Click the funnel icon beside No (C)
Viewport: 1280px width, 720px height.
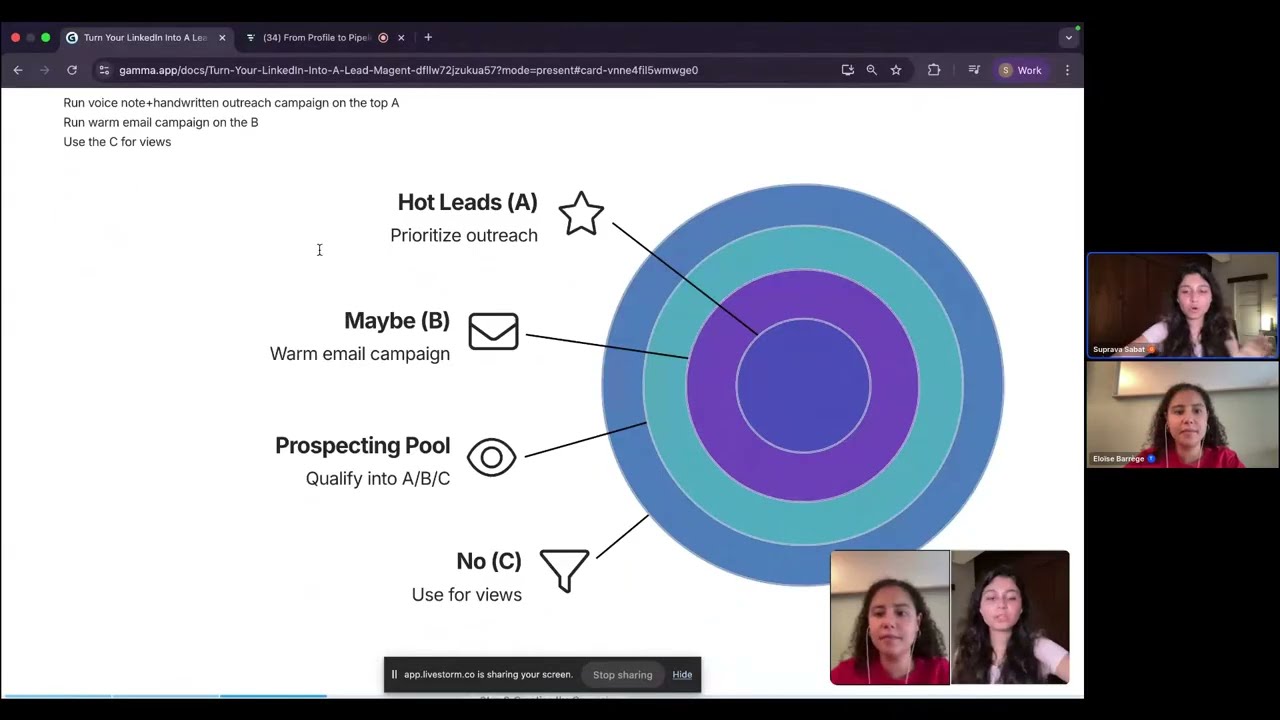pos(564,569)
